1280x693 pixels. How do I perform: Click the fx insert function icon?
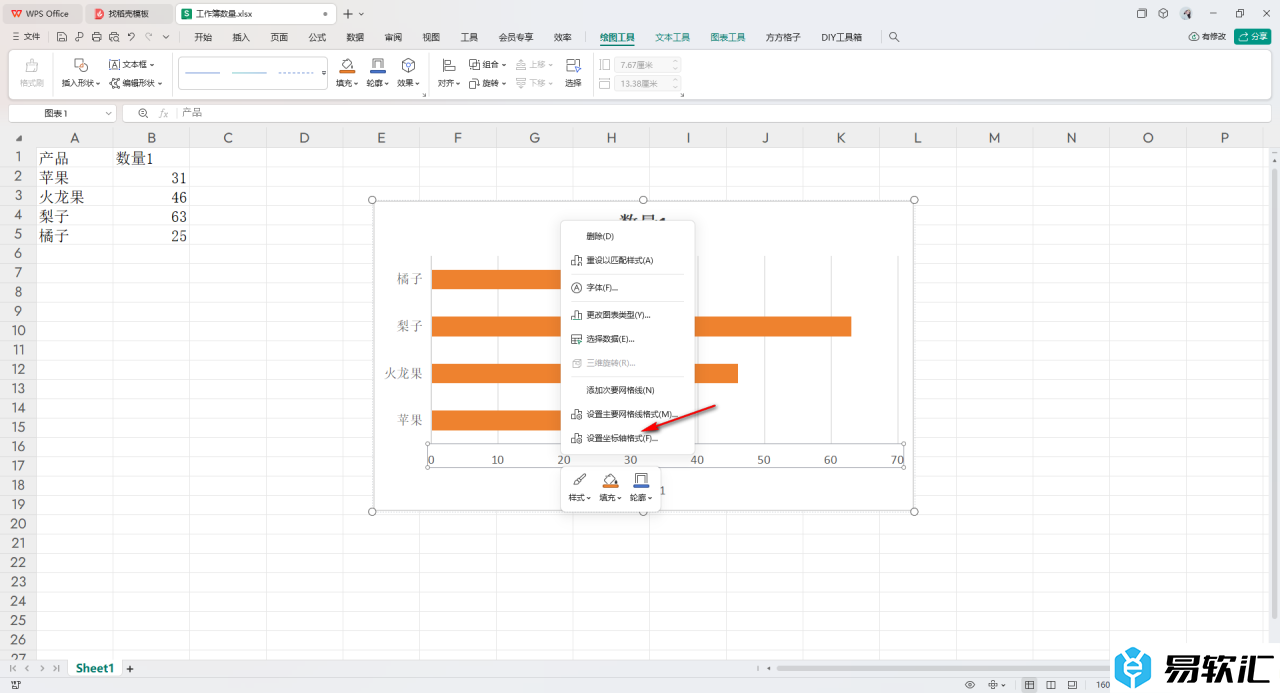click(164, 113)
